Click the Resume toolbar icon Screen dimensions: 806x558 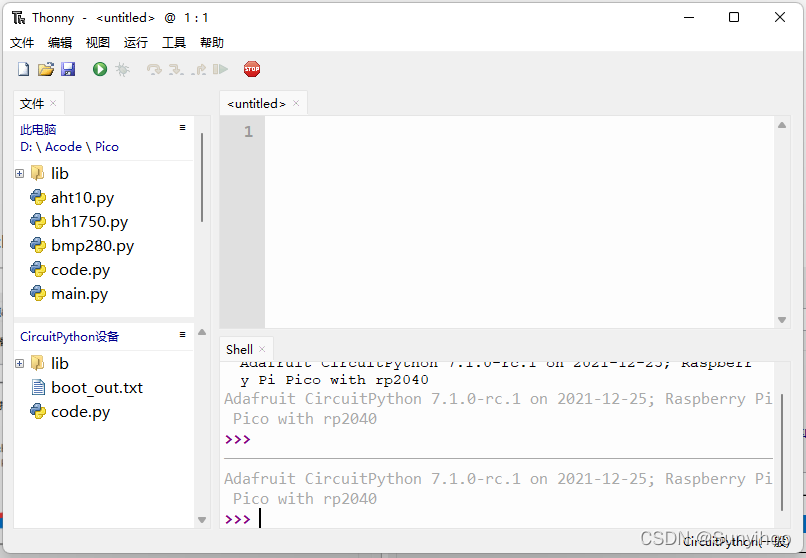(x=221, y=69)
